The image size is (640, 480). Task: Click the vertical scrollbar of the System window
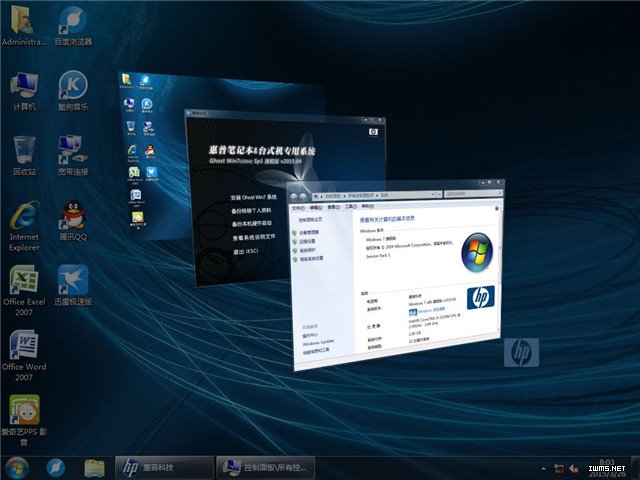point(500,269)
